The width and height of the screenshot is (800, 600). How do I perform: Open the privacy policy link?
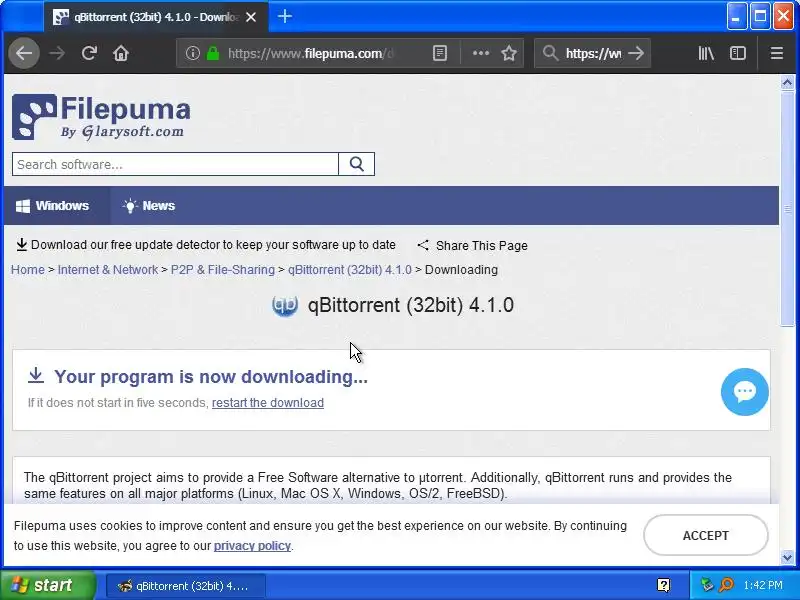tap(252, 545)
